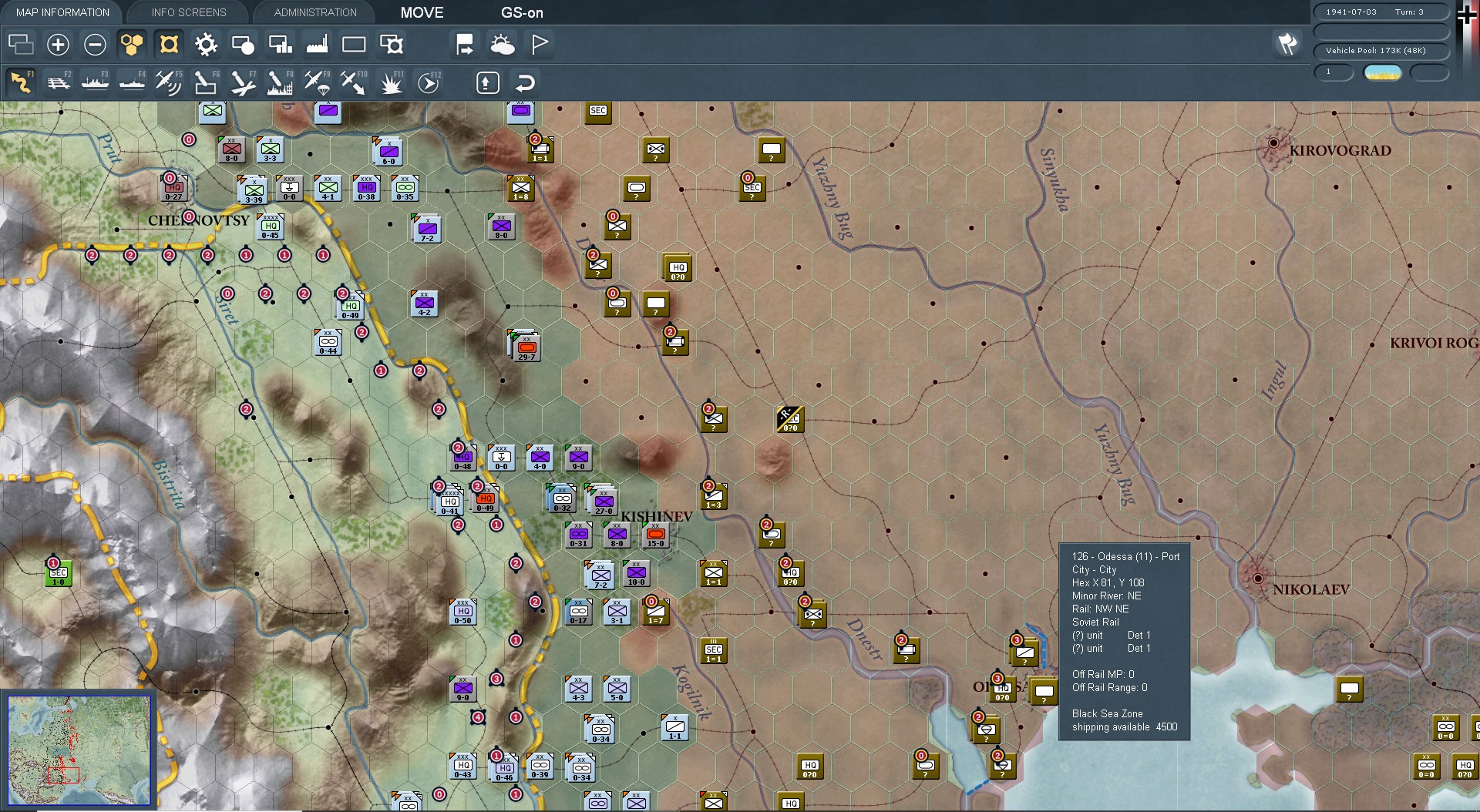The image size is (1480, 812).
Task: Click the KISHINEV city label
Action: point(657,517)
